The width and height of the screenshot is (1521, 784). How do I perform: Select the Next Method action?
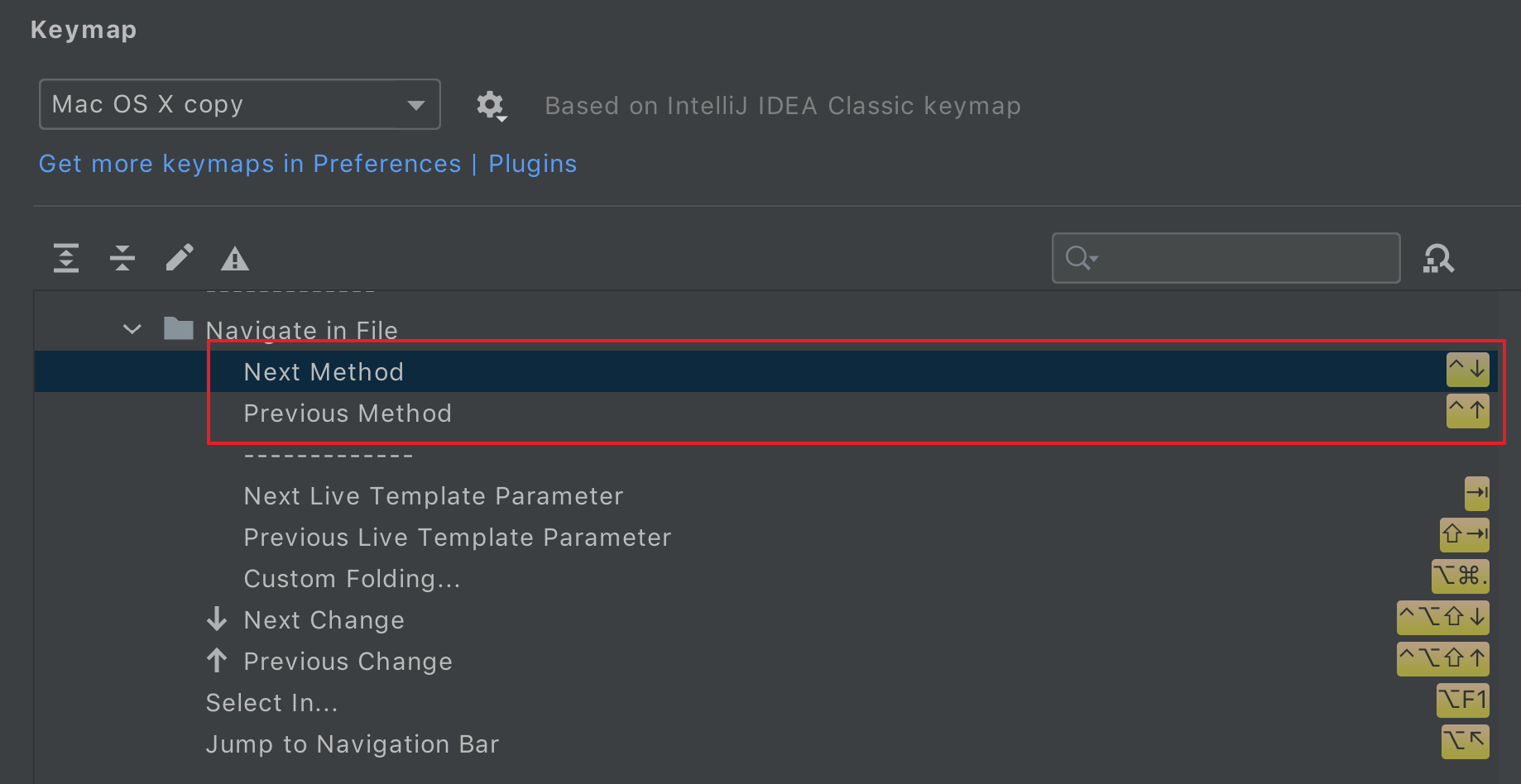click(x=324, y=372)
